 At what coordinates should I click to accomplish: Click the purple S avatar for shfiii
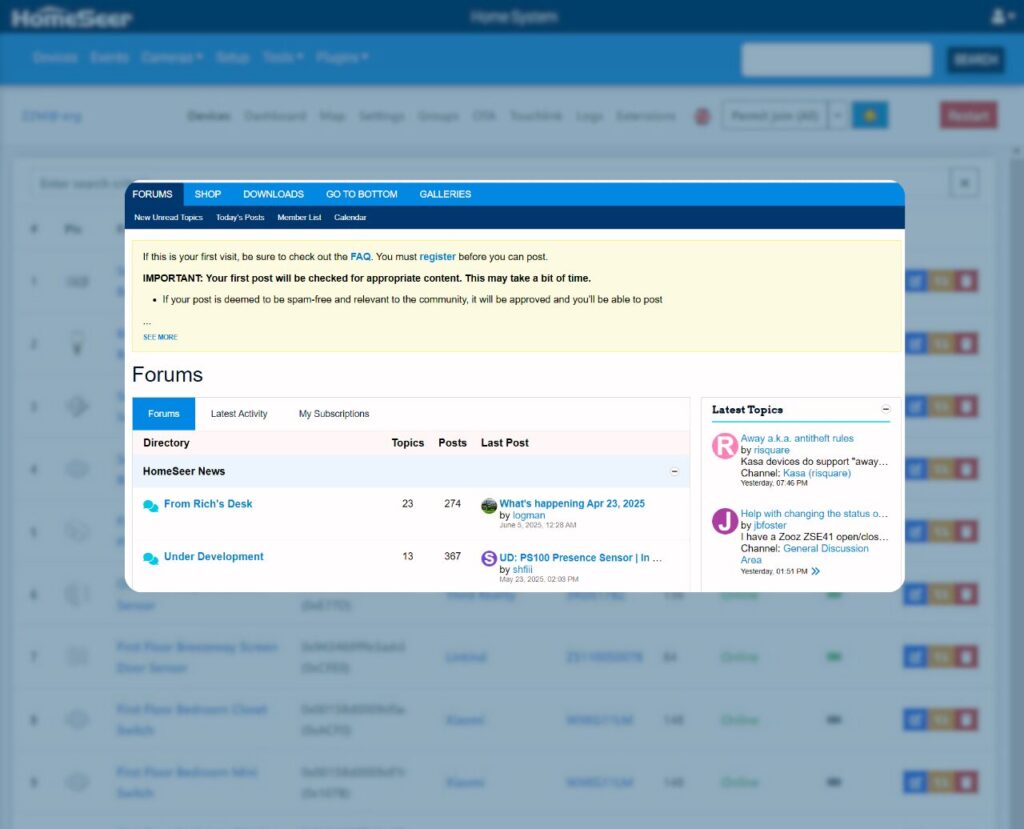[489, 559]
